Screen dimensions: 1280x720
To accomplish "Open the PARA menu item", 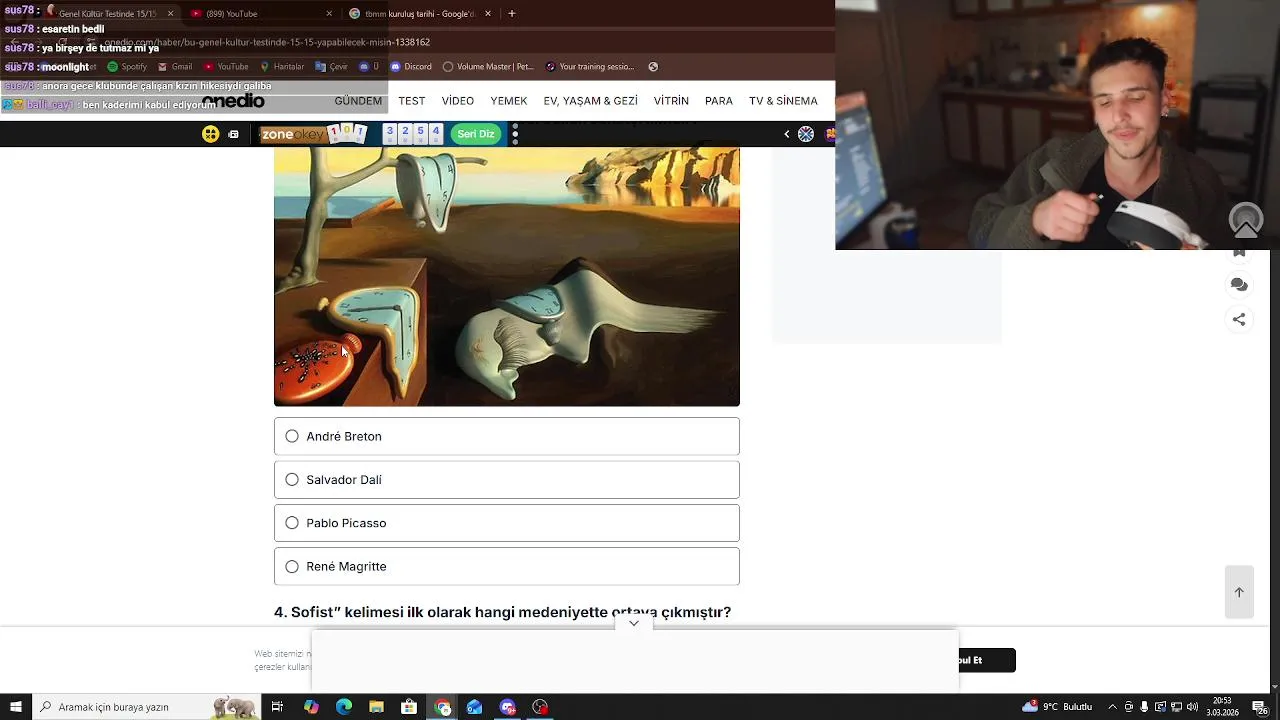I will pos(718,101).
